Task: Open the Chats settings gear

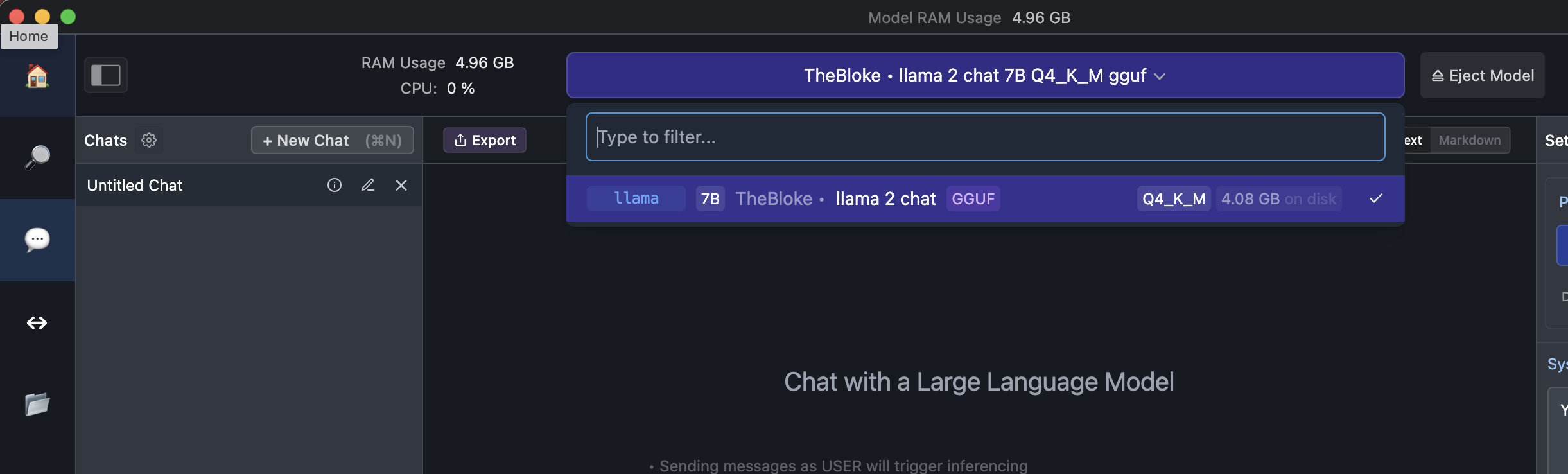Action: 149,140
